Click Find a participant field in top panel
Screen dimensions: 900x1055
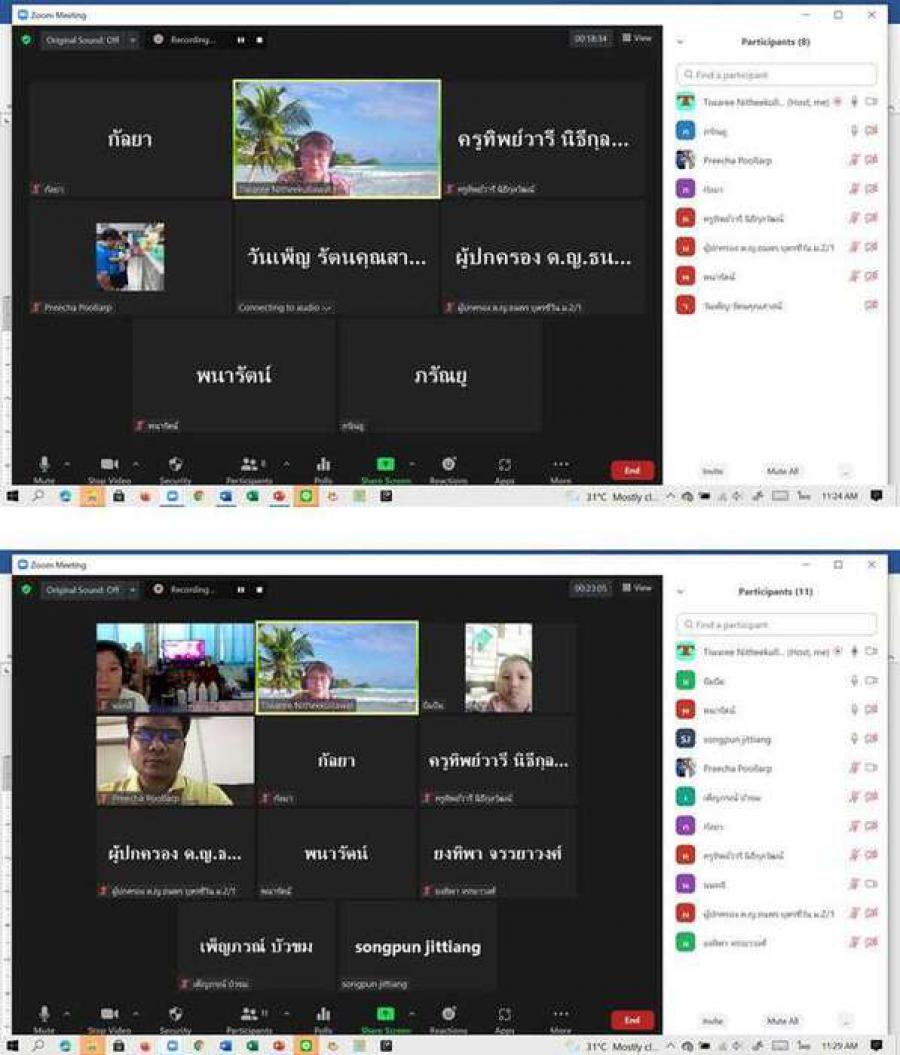tap(777, 75)
